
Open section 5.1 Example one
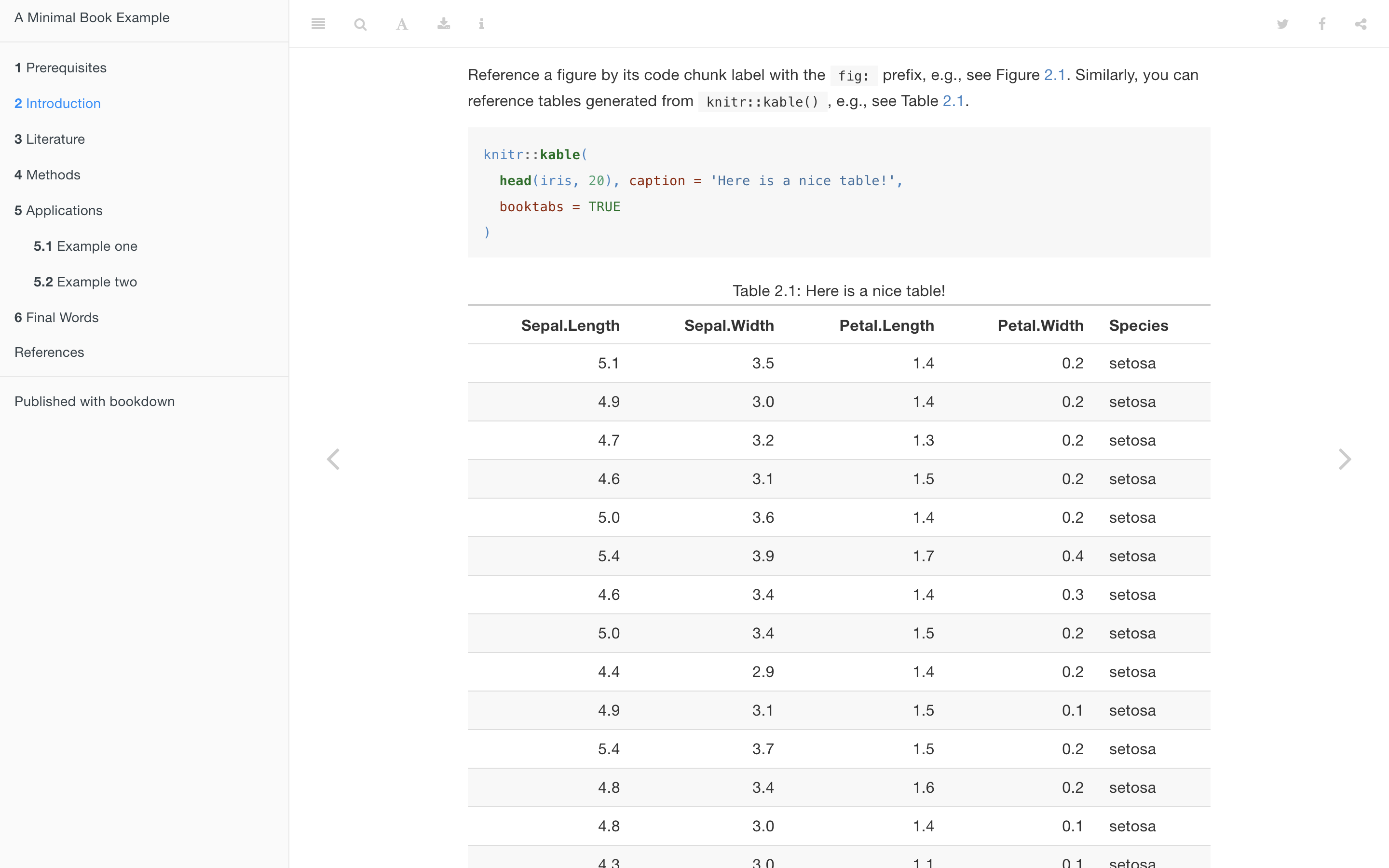(x=85, y=246)
